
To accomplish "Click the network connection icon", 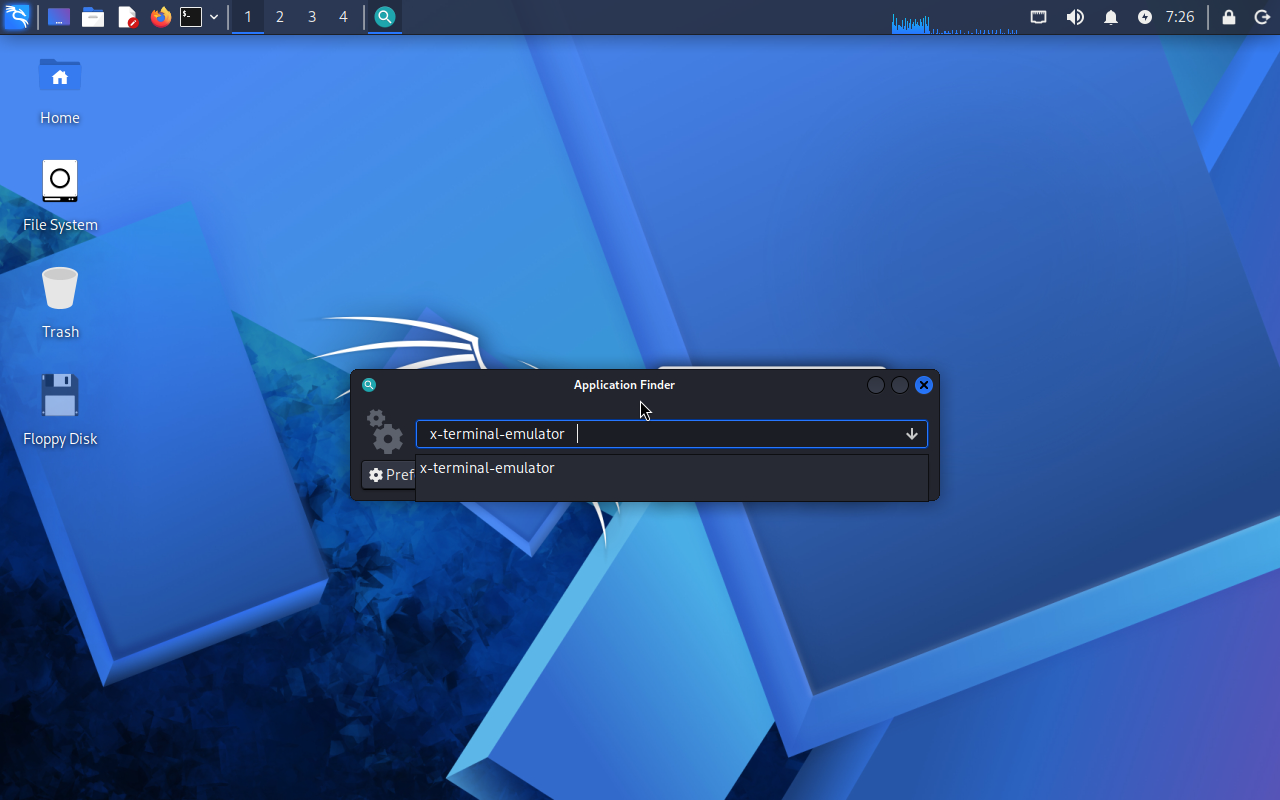I will coord(1039,17).
